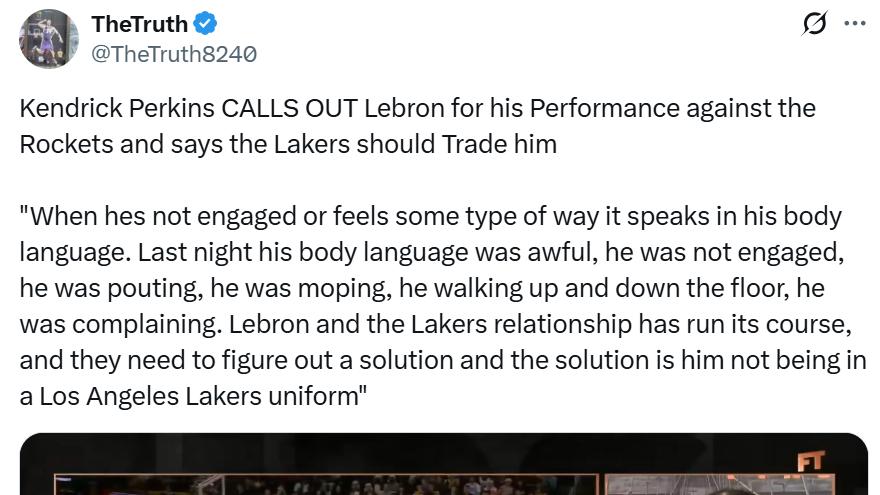Click the TheTruth display name

point(139,23)
